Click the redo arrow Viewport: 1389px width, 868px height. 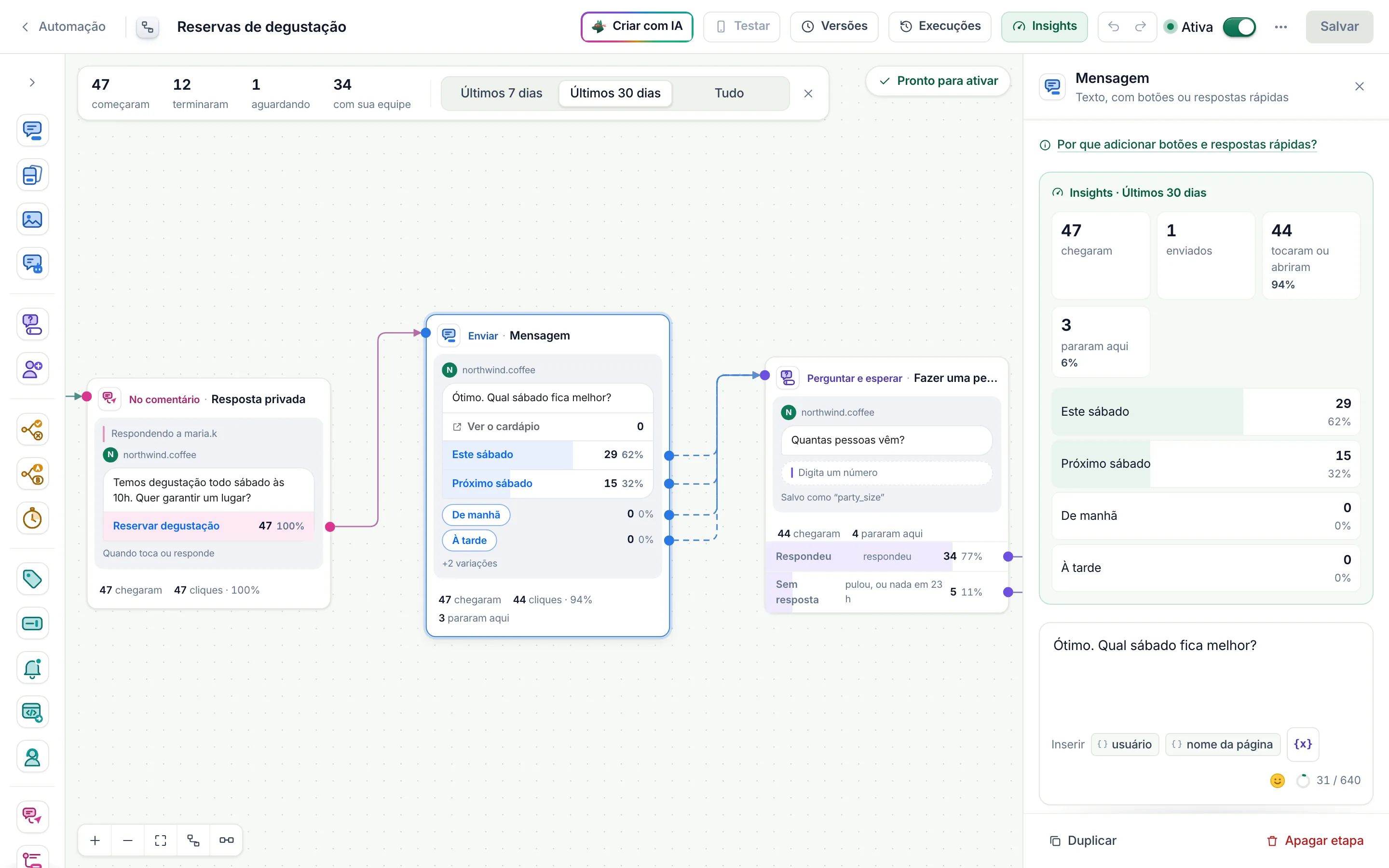click(x=1141, y=27)
